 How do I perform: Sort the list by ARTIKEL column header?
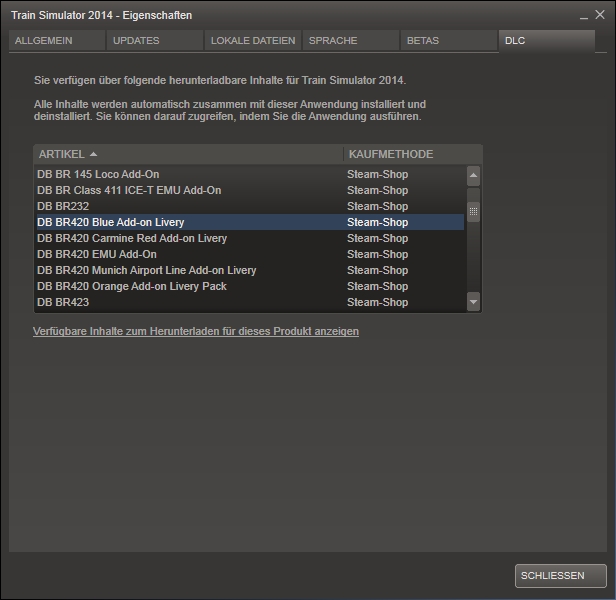(x=189, y=154)
